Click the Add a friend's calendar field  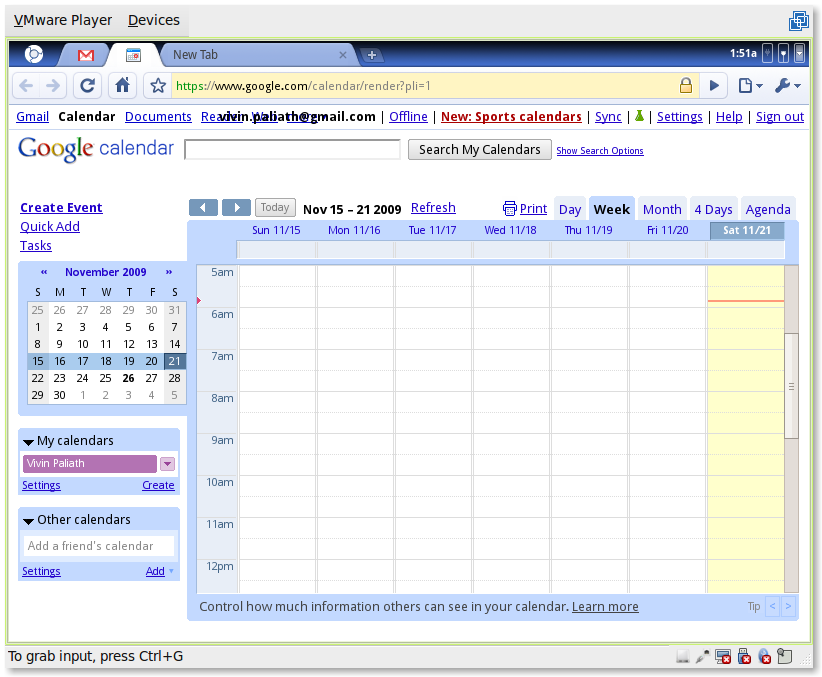98,546
